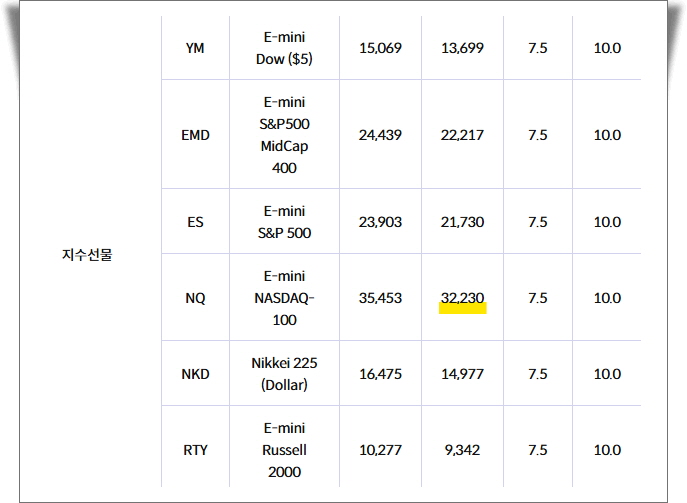Select E-mini NASDAQ-100 product name

(284, 298)
